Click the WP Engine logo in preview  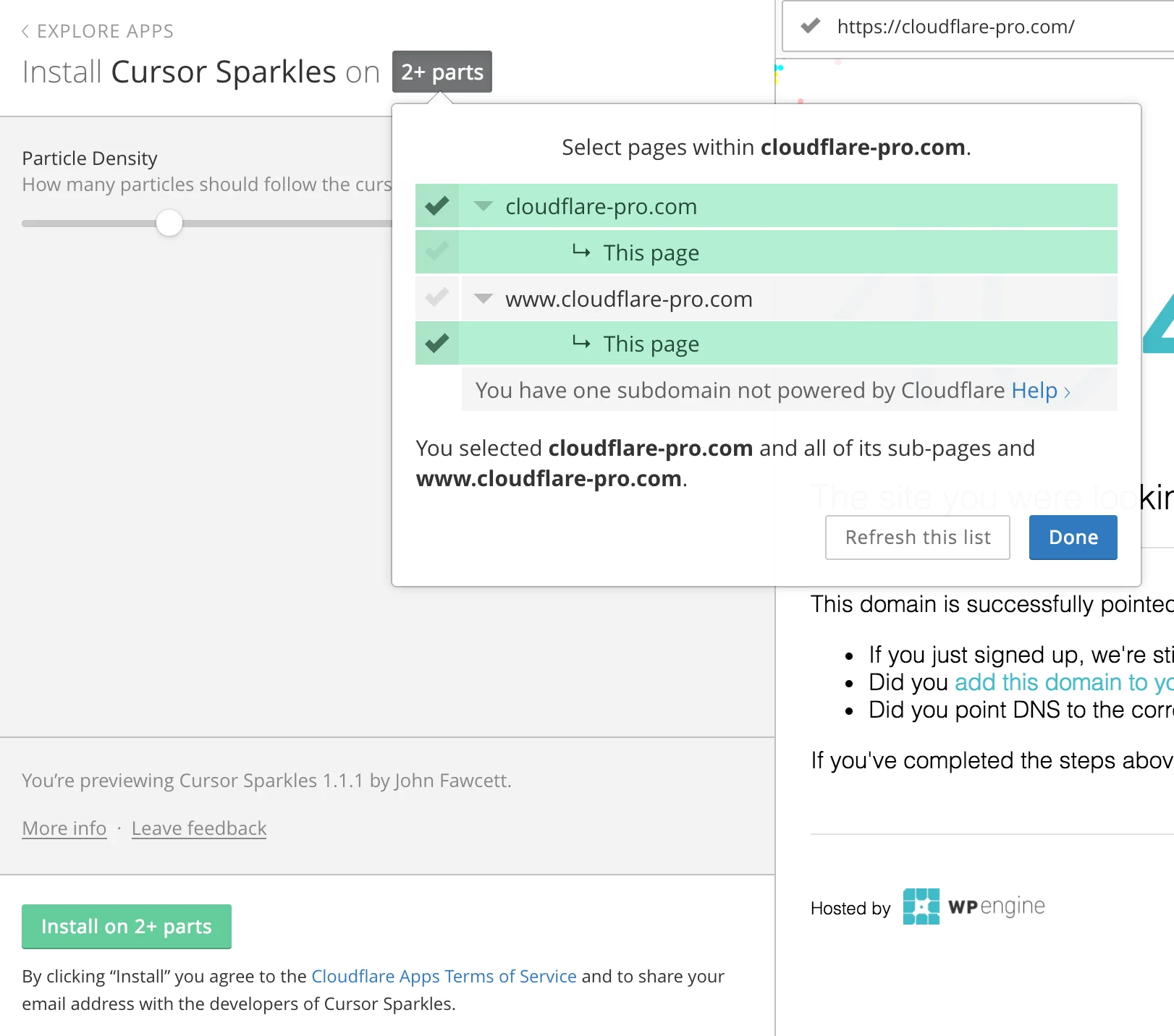[974, 906]
